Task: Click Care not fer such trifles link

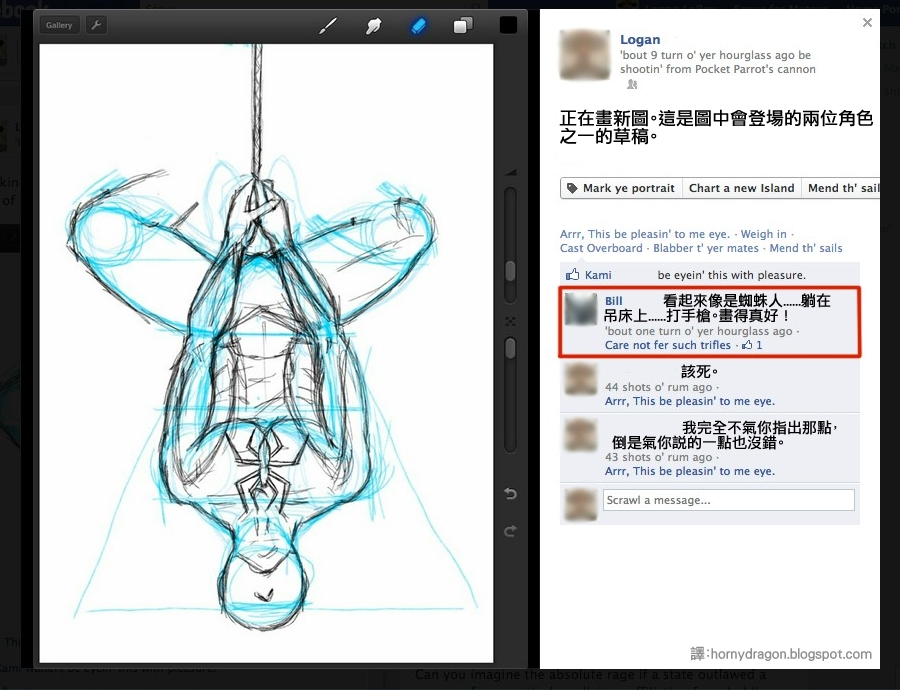Action: (x=668, y=346)
